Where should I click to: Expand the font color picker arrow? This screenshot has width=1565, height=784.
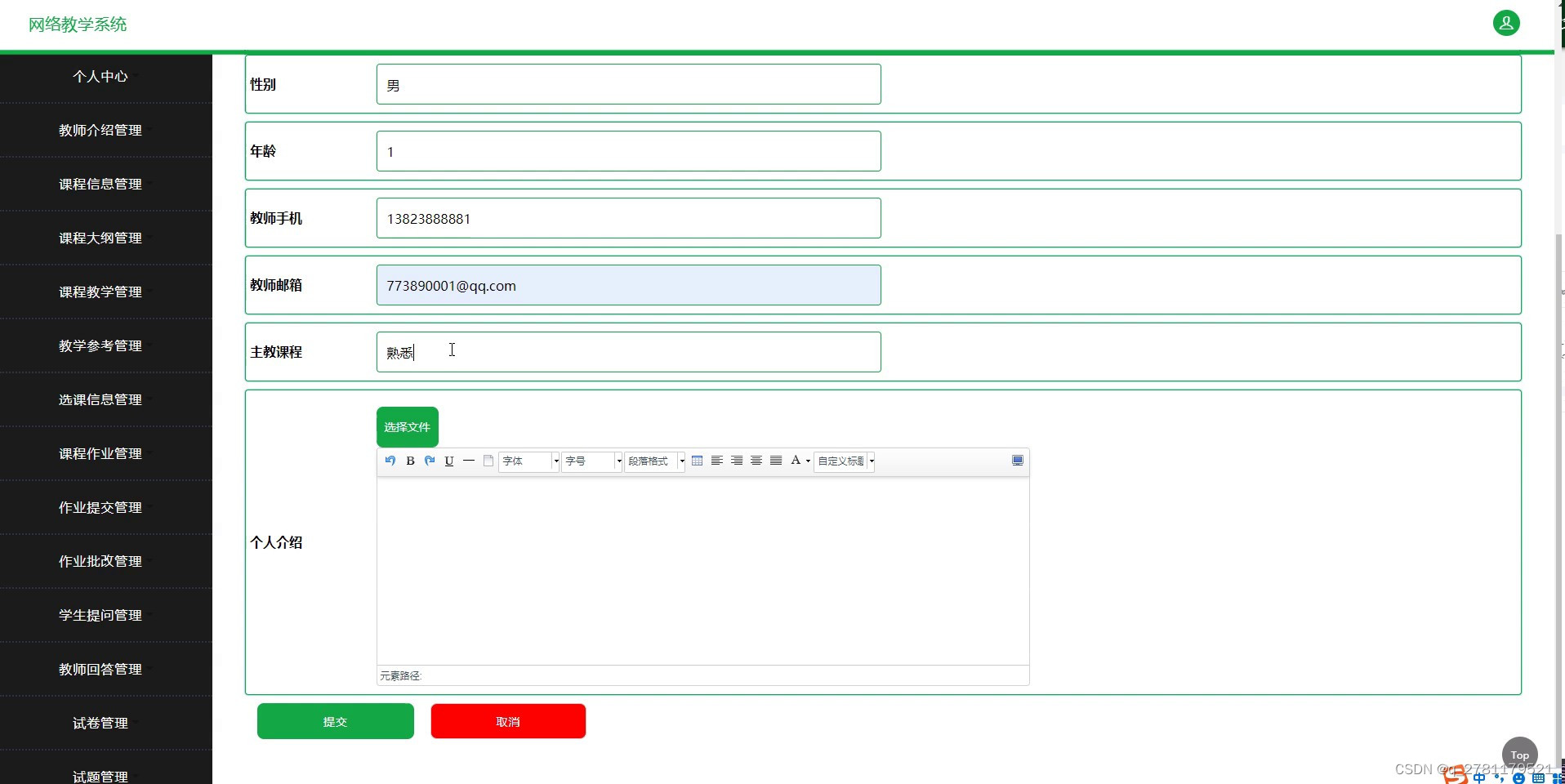[x=808, y=461]
